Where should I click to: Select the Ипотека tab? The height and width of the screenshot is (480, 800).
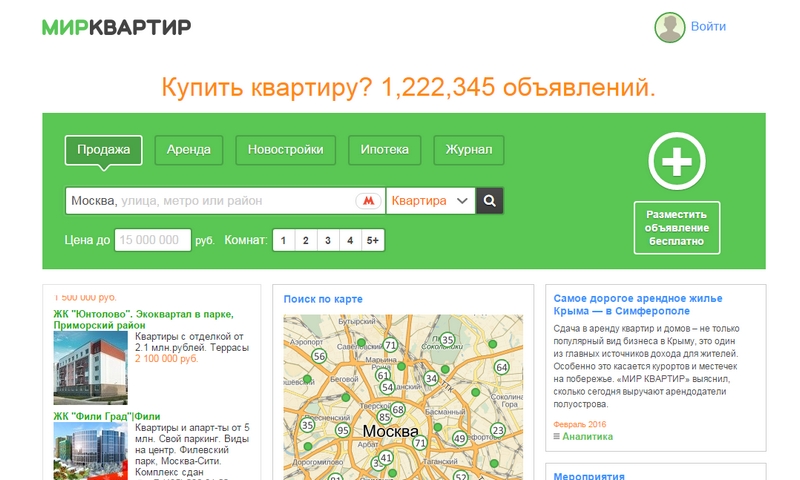384,150
